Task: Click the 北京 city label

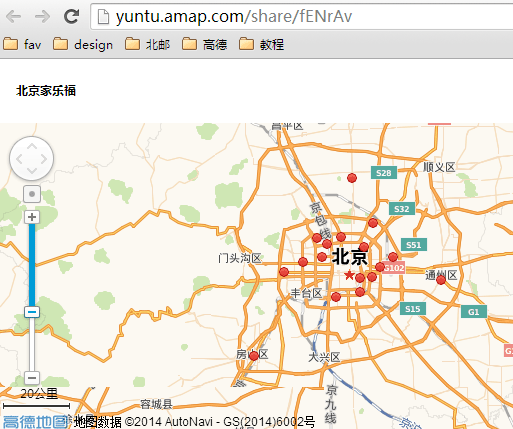Action: point(350,256)
